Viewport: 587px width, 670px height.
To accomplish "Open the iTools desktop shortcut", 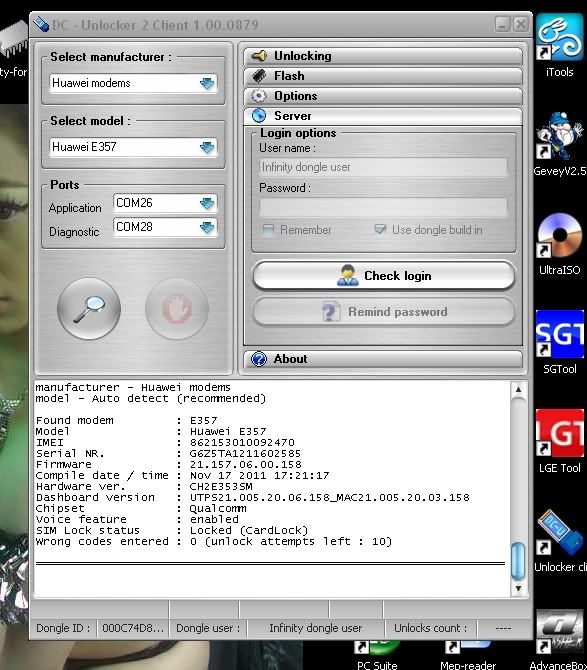I will pos(559,44).
